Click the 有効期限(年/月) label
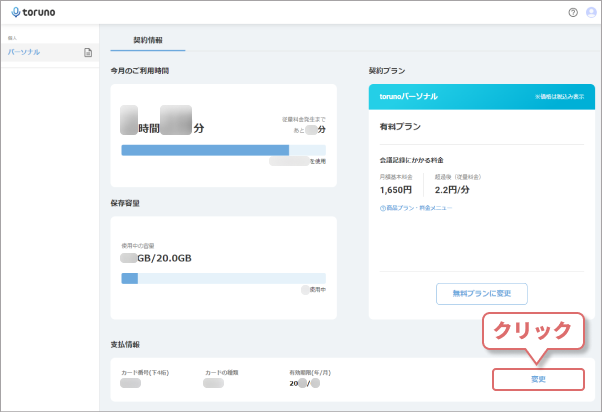The height and width of the screenshot is (412, 602). click(310, 372)
